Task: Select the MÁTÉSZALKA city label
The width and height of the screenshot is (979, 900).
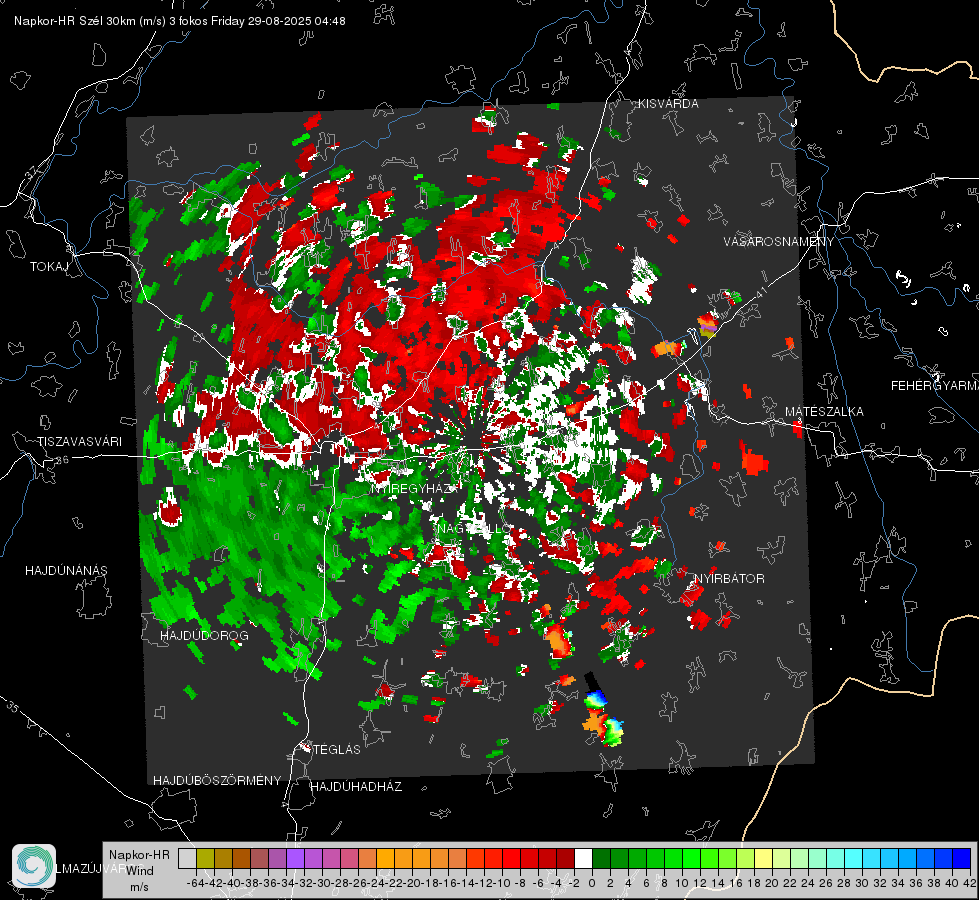Action: (x=824, y=411)
